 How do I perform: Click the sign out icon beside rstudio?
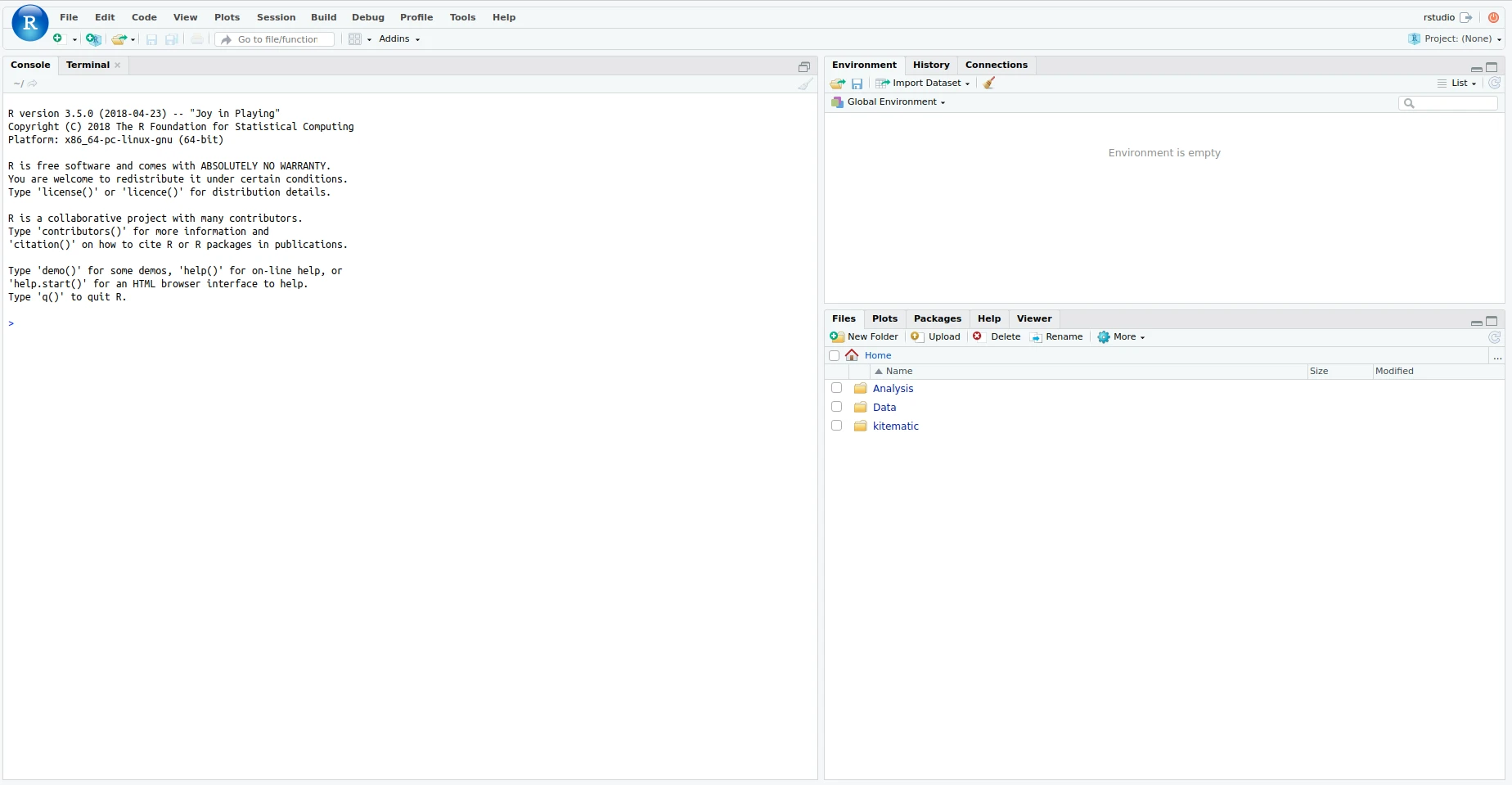1466,17
